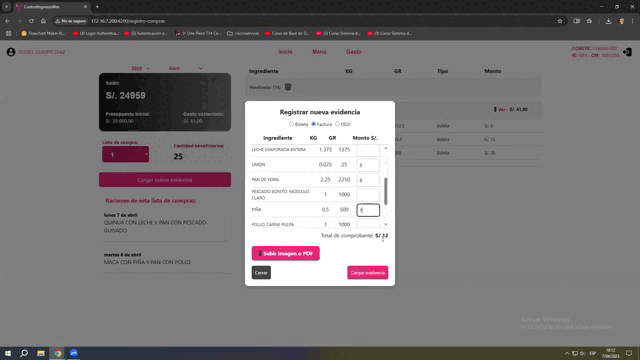
Task: Bookmark this page with the star icon
Action: click(560, 21)
